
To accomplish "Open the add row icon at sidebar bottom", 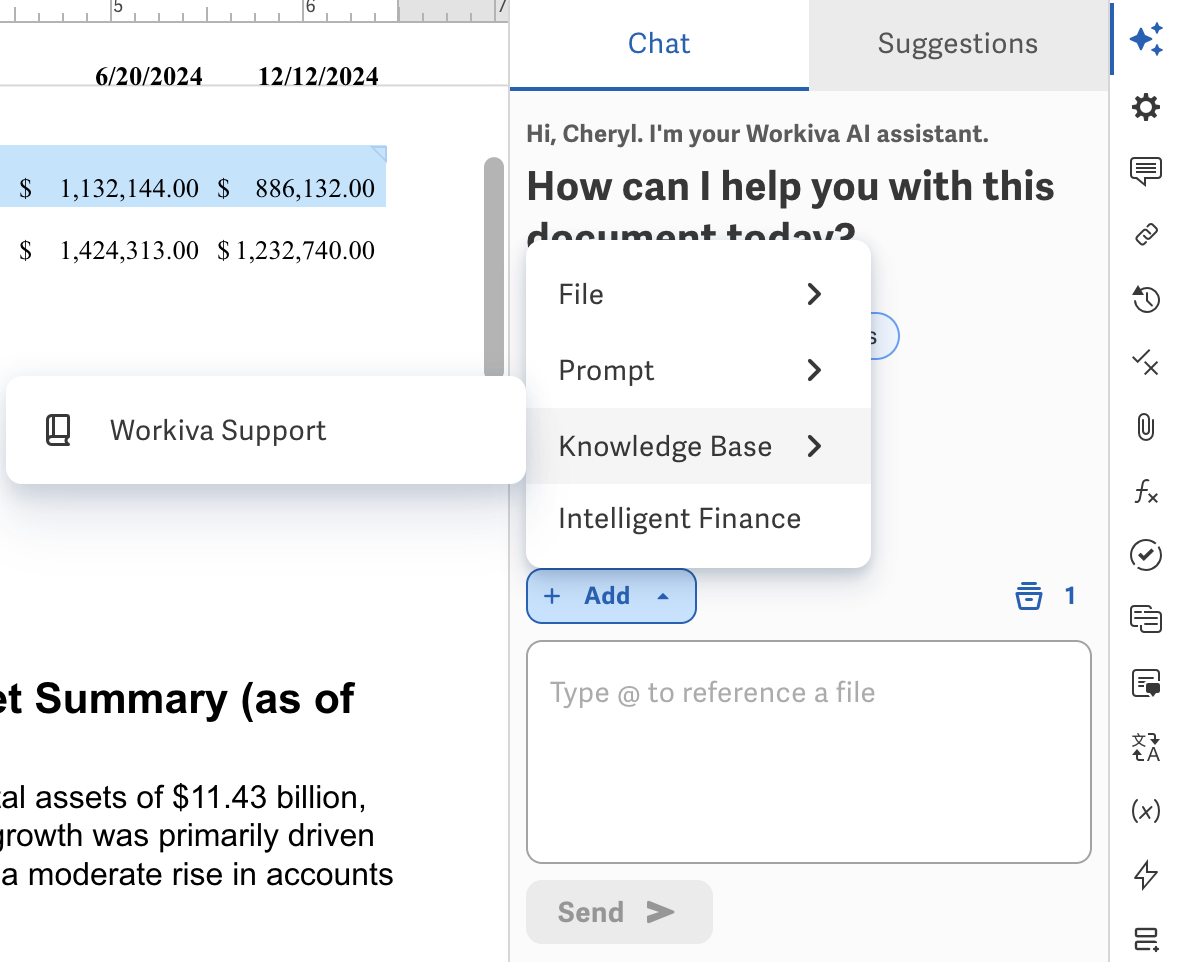I will click(x=1146, y=939).
